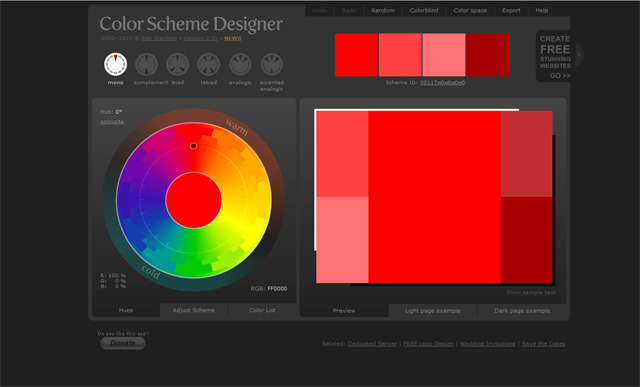This screenshot has height=387, width=640.
Task: Click the RGB value FF0000 field
Action: click(x=277, y=289)
